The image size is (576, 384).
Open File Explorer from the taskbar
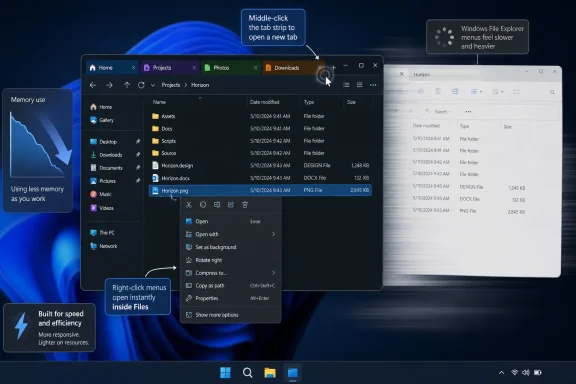click(270, 373)
